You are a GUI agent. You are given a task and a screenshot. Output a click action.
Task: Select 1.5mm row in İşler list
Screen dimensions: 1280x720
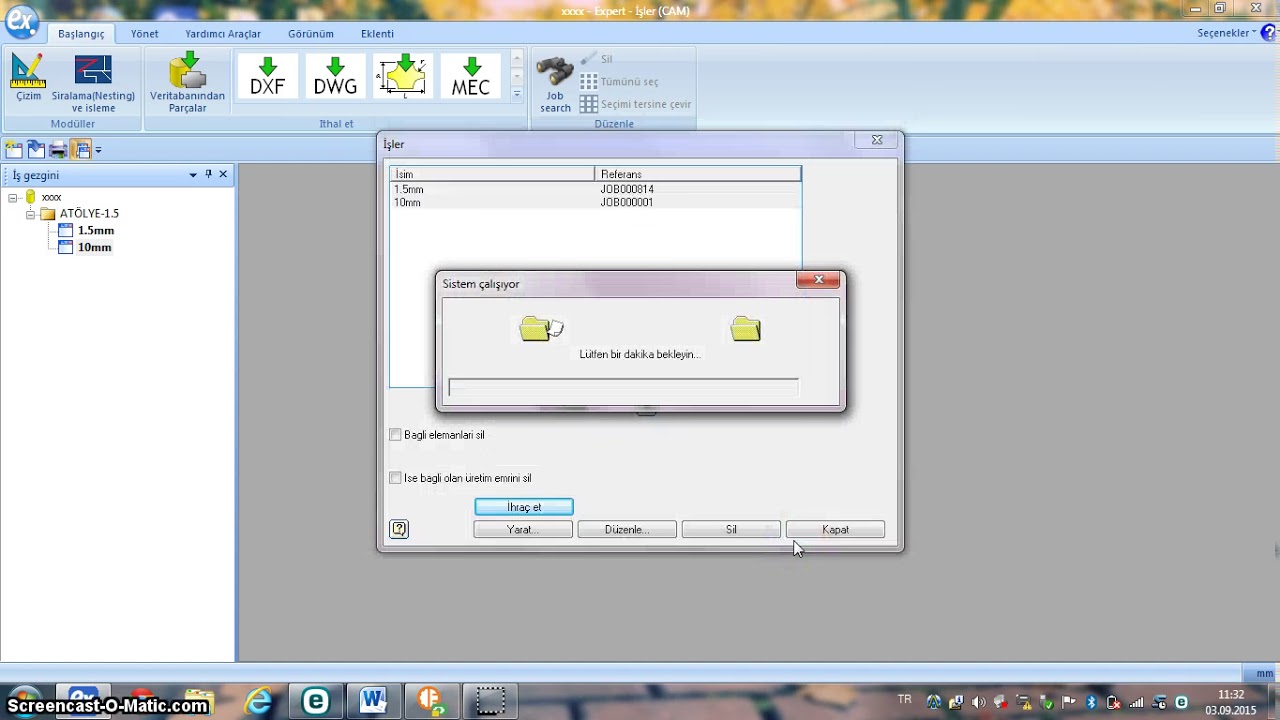click(x=595, y=189)
